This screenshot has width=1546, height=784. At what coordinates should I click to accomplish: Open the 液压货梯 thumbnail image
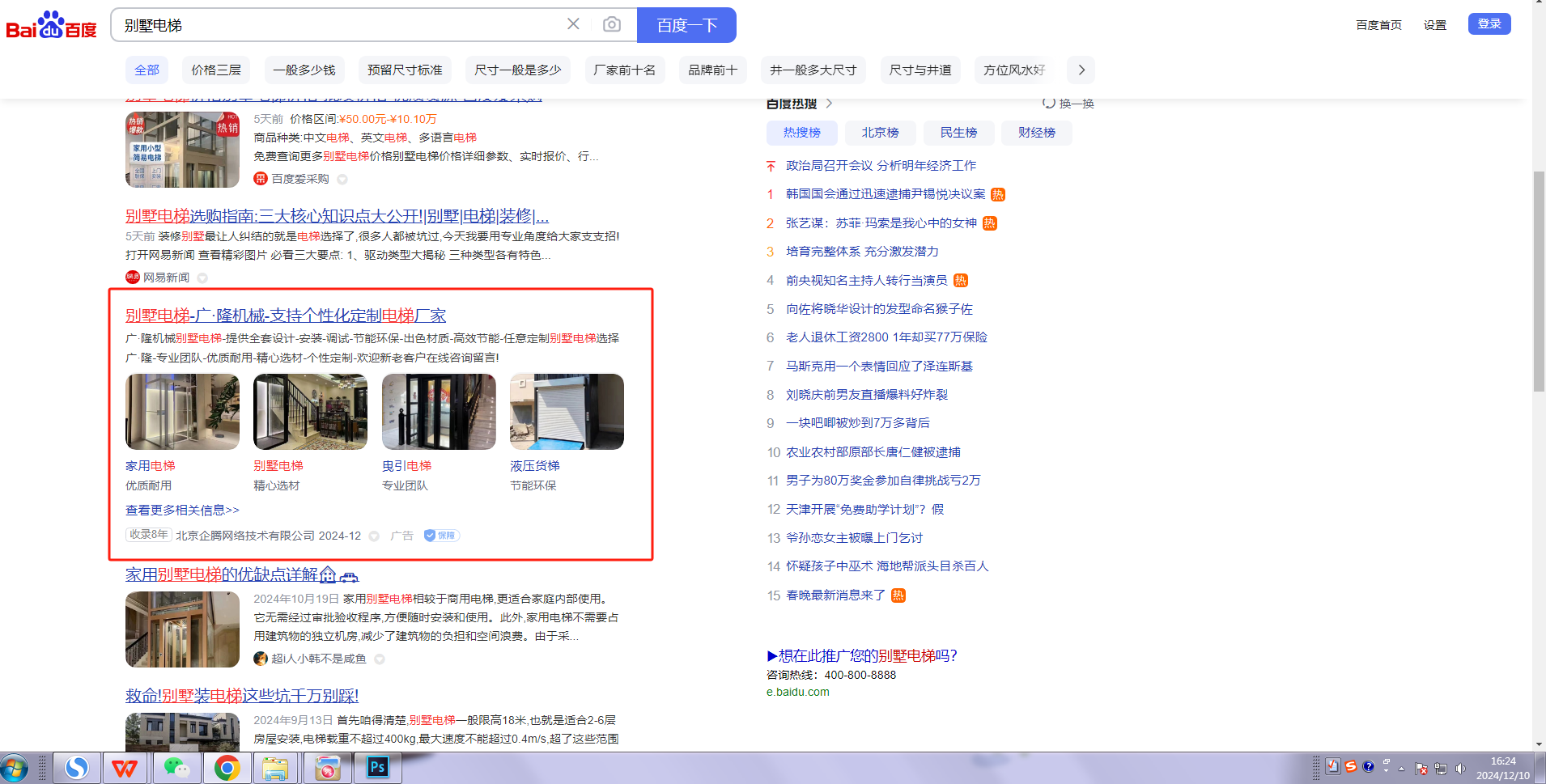click(x=567, y=412)
